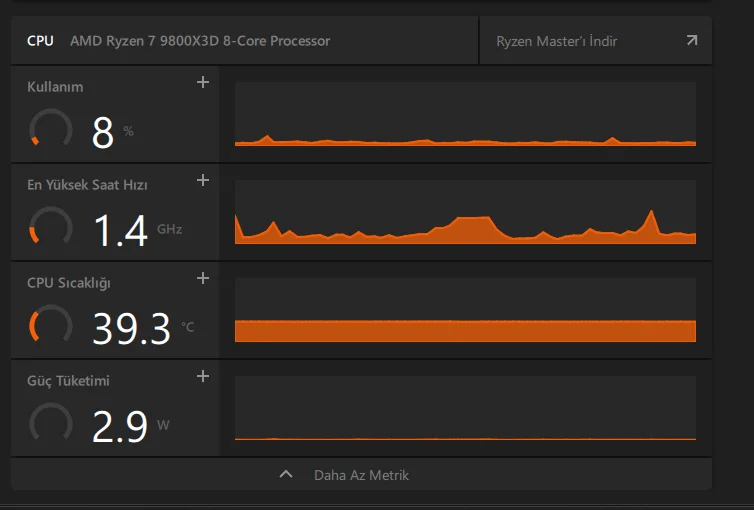This screenshot has width=754, height=510.
Task: Click the Güç Tüketimi label
Action: pos(68,381)
